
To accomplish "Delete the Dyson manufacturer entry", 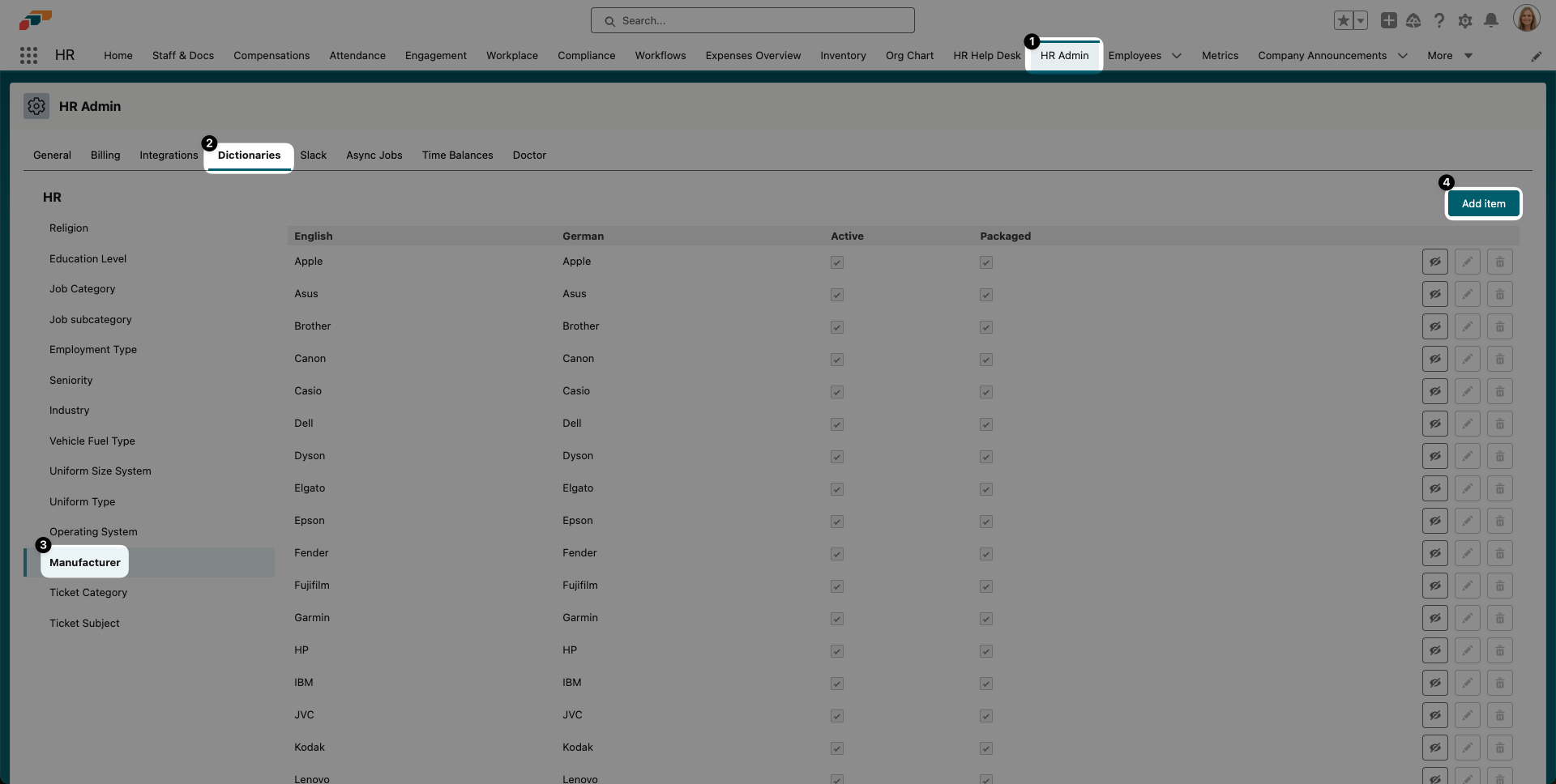I will click(1500, 455).
